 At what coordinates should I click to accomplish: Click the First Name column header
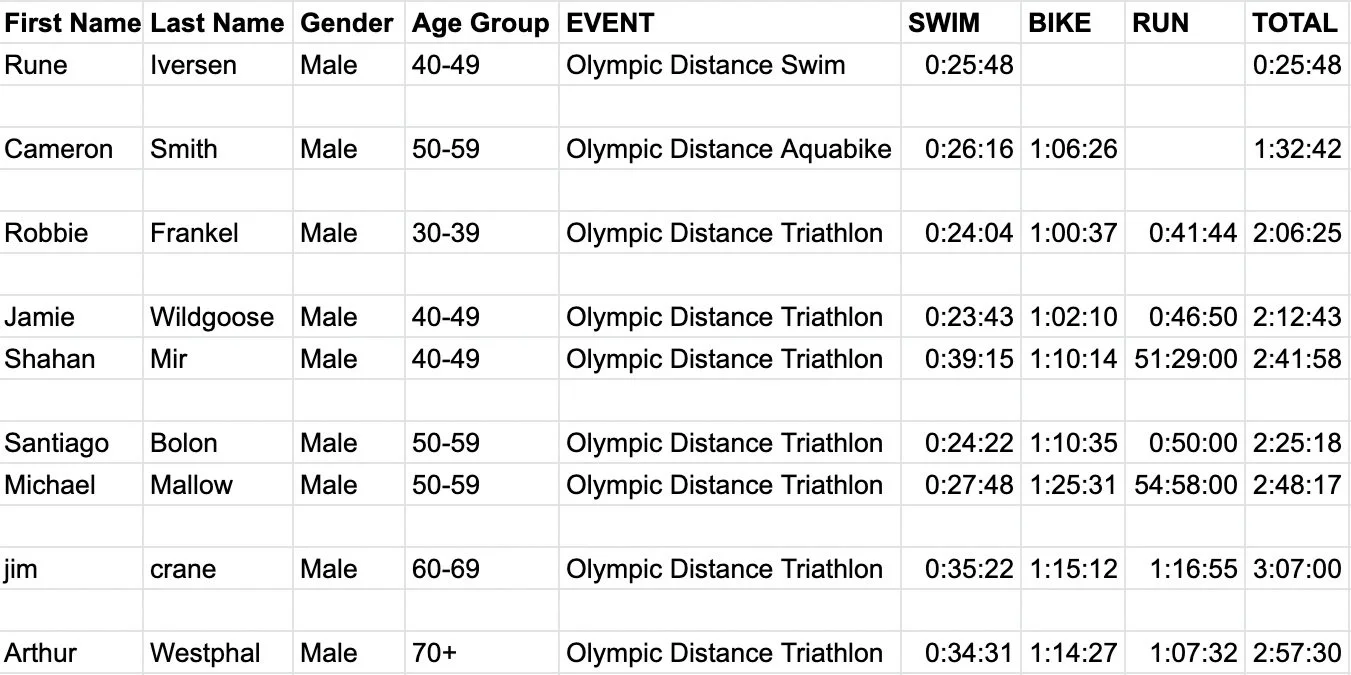point(72,23)
